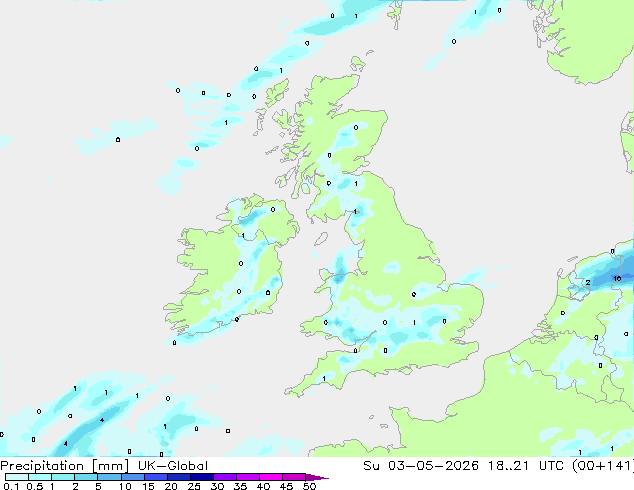
Task: Click the date 'Su 03-05-2026' text
Action: (x=421, y=466)
